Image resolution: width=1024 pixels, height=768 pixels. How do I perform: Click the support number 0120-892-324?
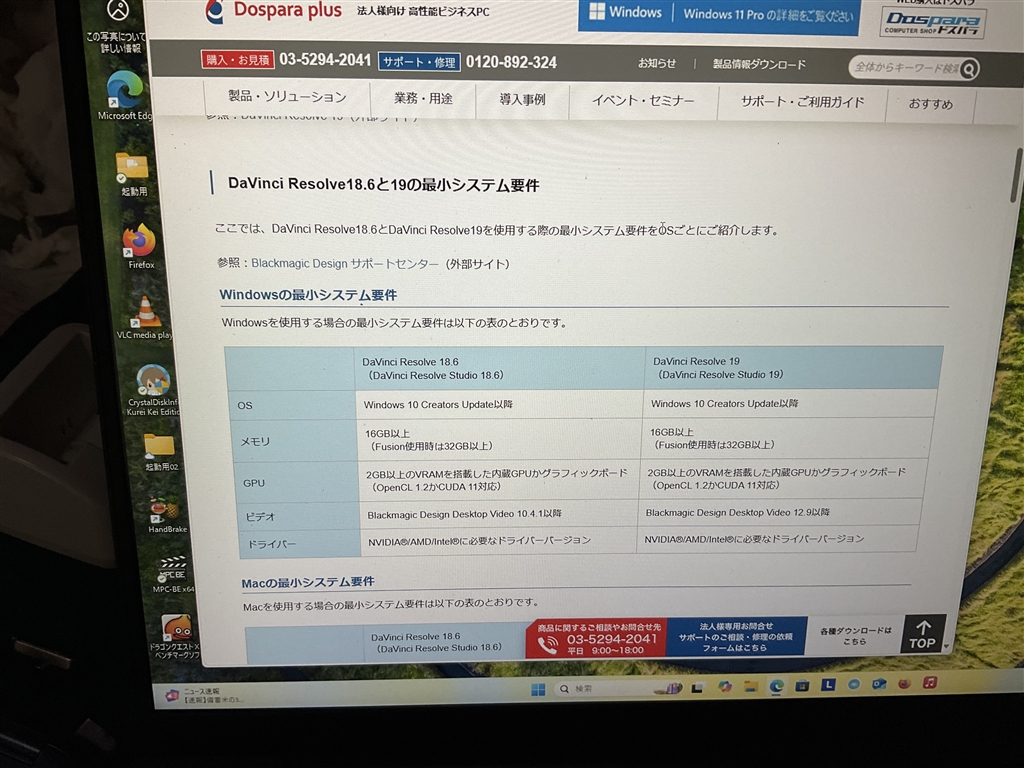point(511,63)
